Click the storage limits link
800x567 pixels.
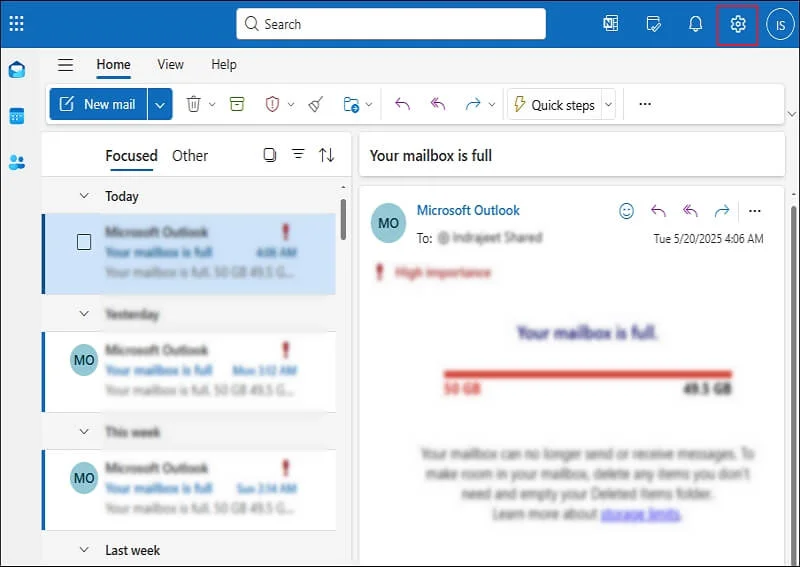pos(640,514)
